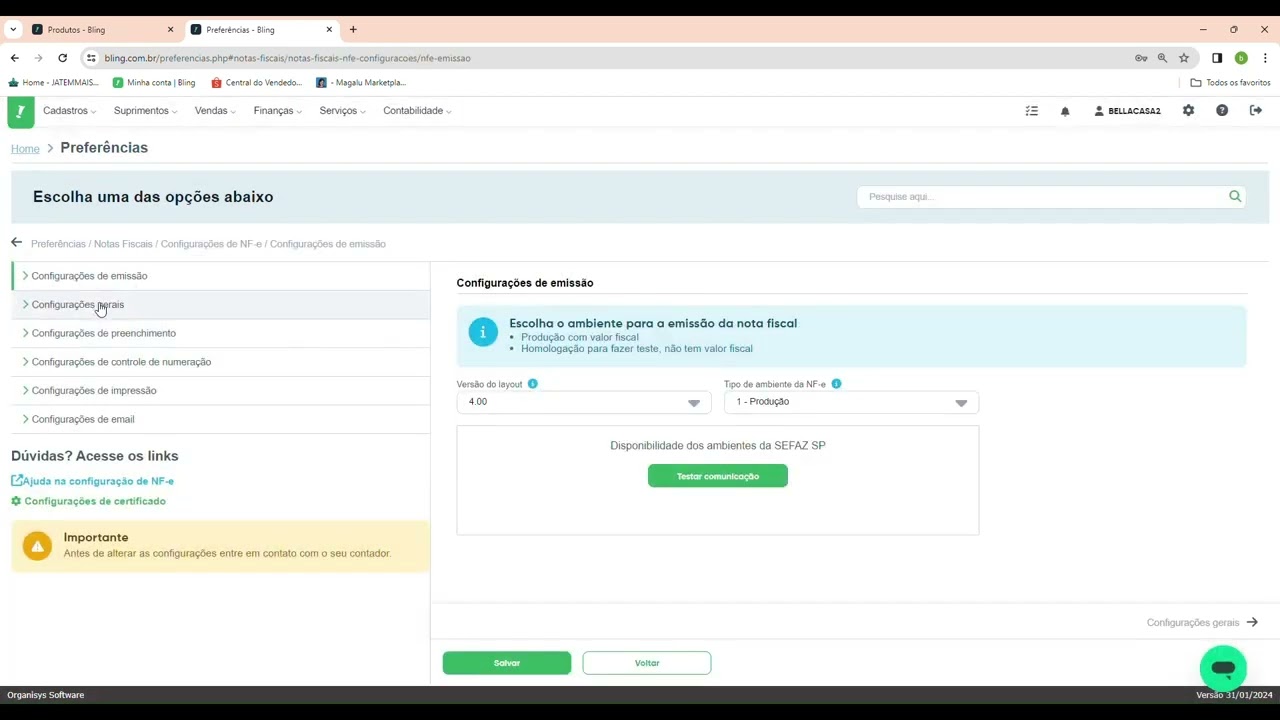Open Versão do layout dropdown
Image resolution: width=1280 pixels, height=720 pixels.
pos(583,402)
